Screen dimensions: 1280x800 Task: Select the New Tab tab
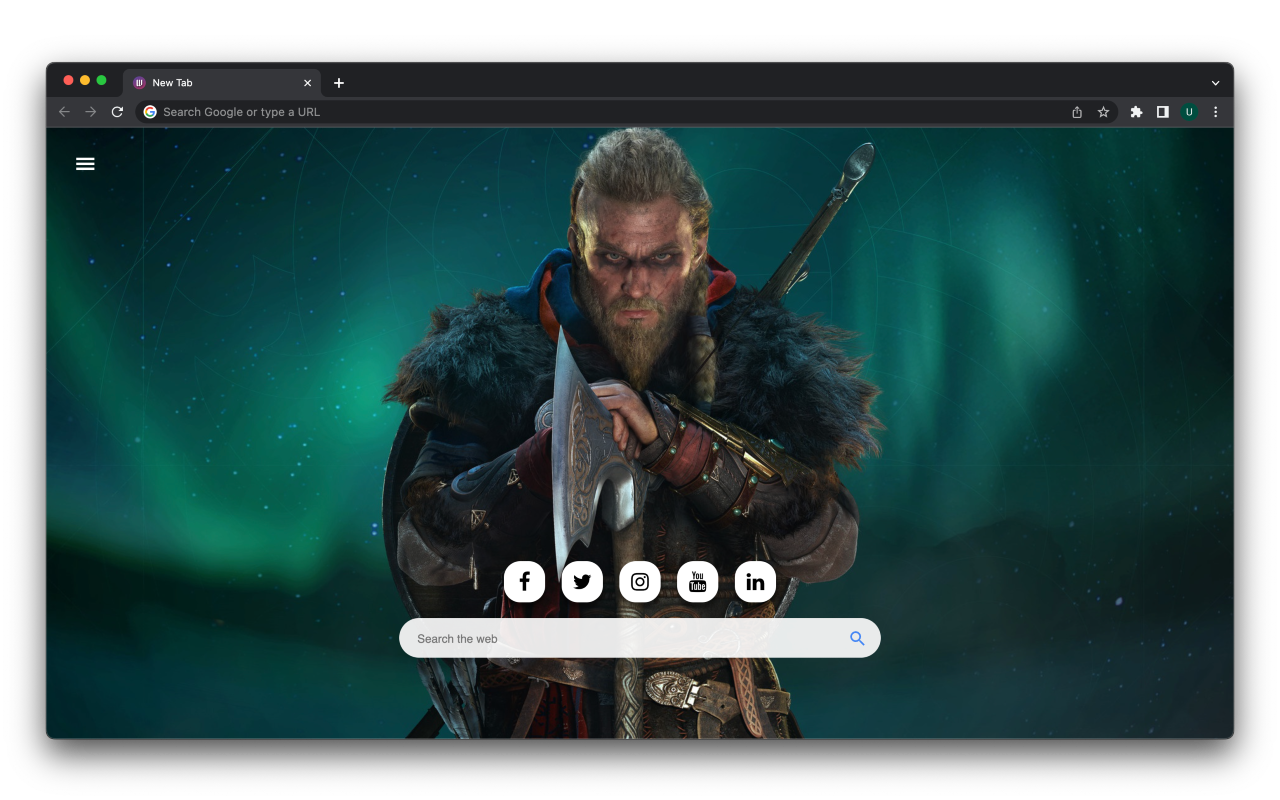click(x=222, y=83)
